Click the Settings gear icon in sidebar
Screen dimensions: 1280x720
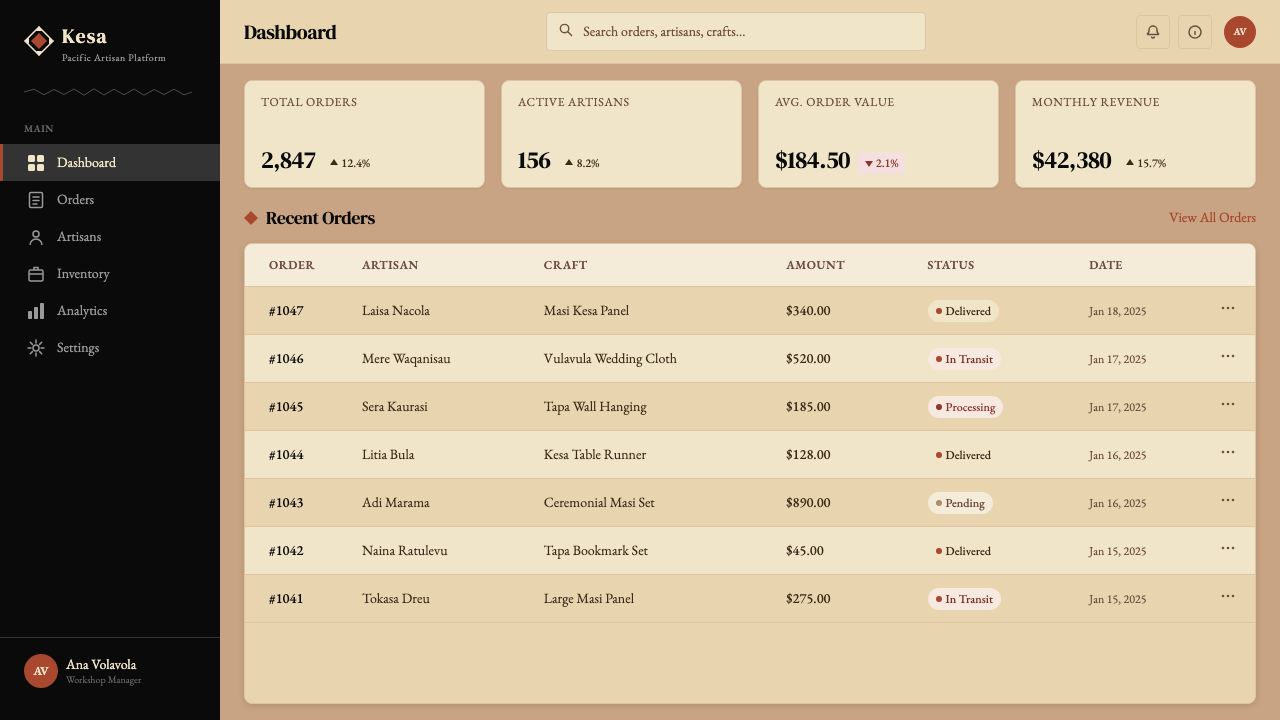tap(36, 348)
